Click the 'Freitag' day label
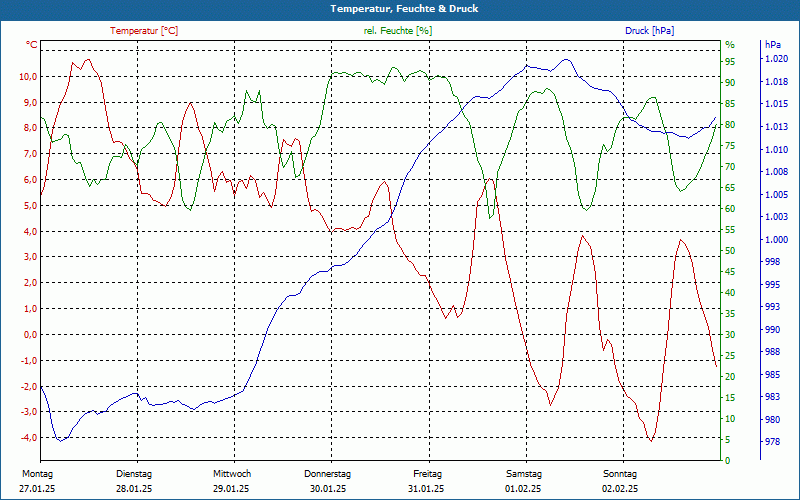The image size is (800, 500). (428, 474)
